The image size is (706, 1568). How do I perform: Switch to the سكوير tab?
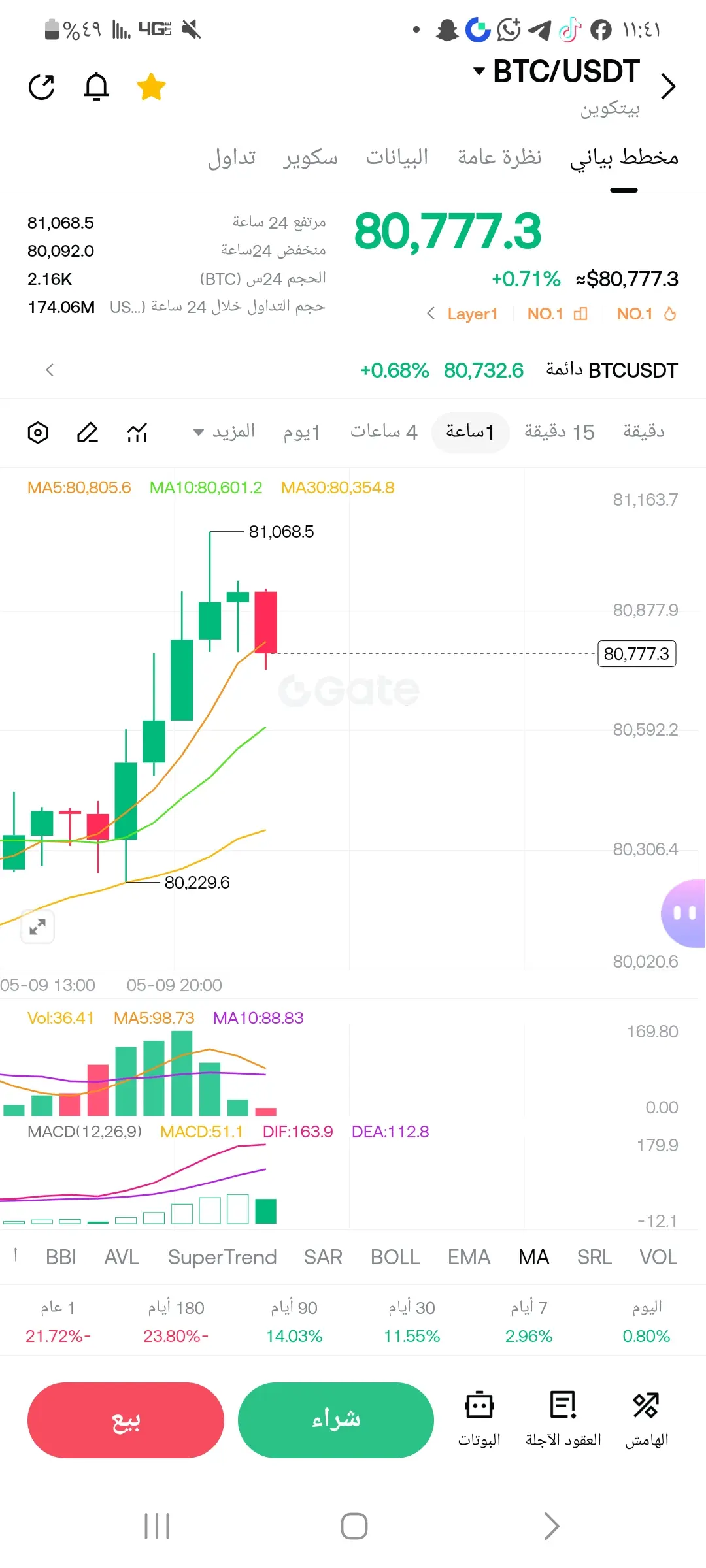311,157
